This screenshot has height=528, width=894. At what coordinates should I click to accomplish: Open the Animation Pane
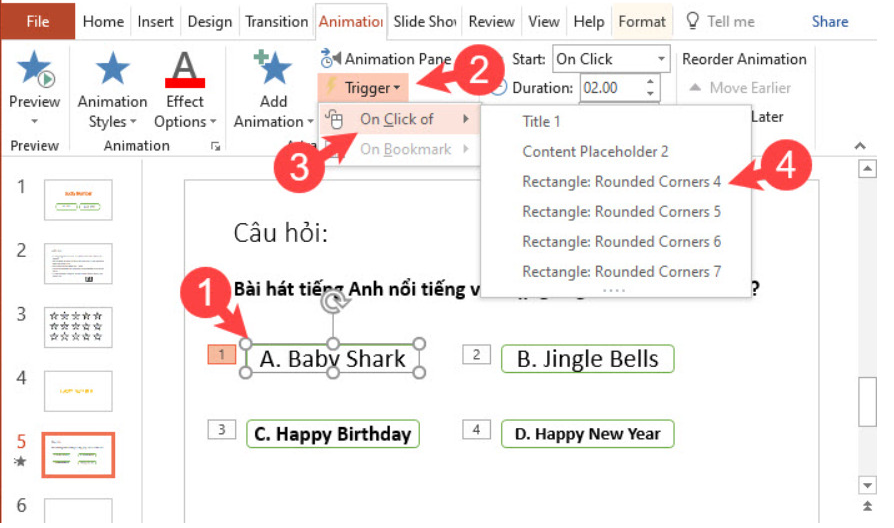coord(385,59)
